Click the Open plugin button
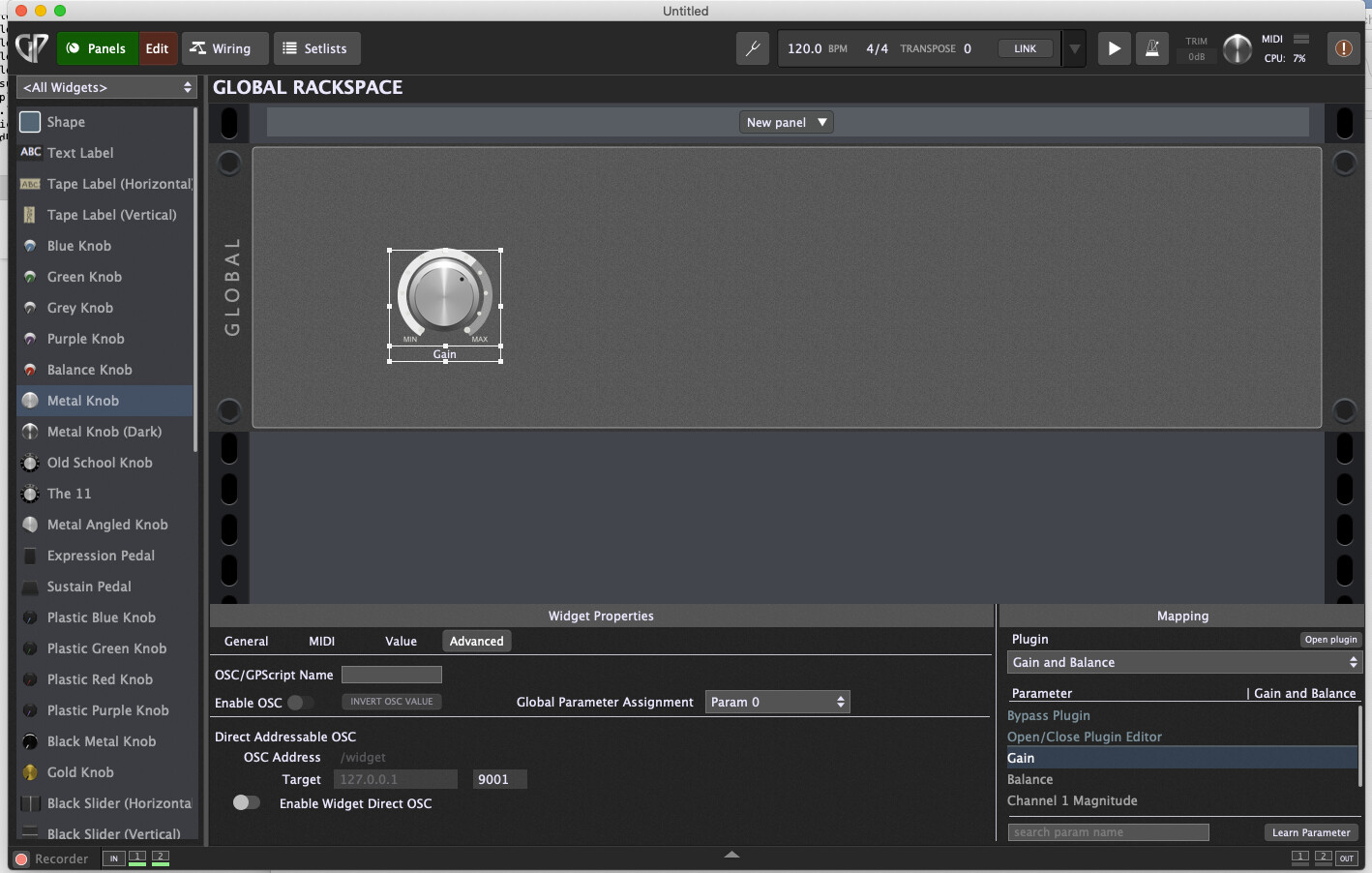The width and height of the screenshot is (1372, 873). click(1330, 639)
